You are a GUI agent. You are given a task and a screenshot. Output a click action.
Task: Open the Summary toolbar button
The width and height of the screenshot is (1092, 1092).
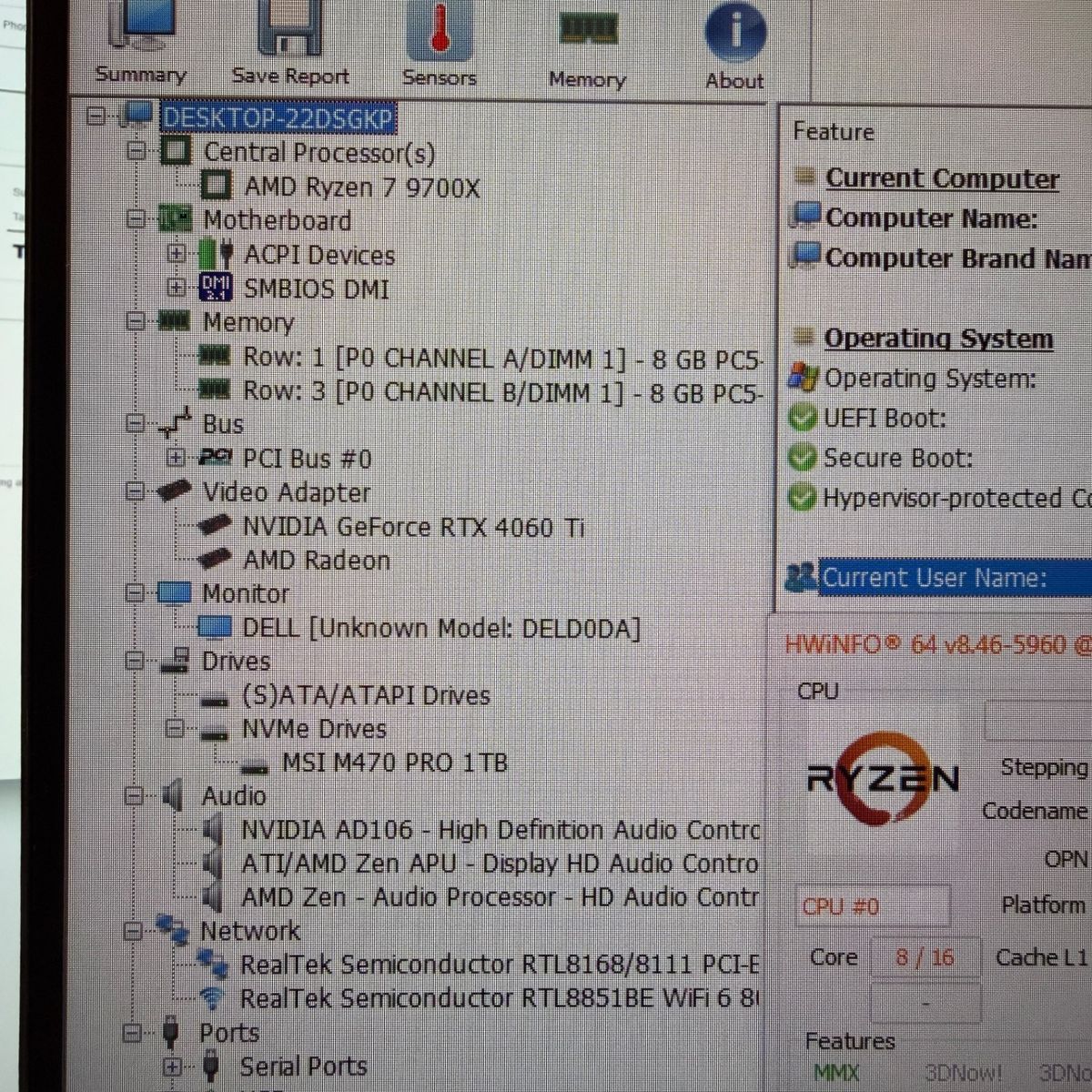click(141, 44)
